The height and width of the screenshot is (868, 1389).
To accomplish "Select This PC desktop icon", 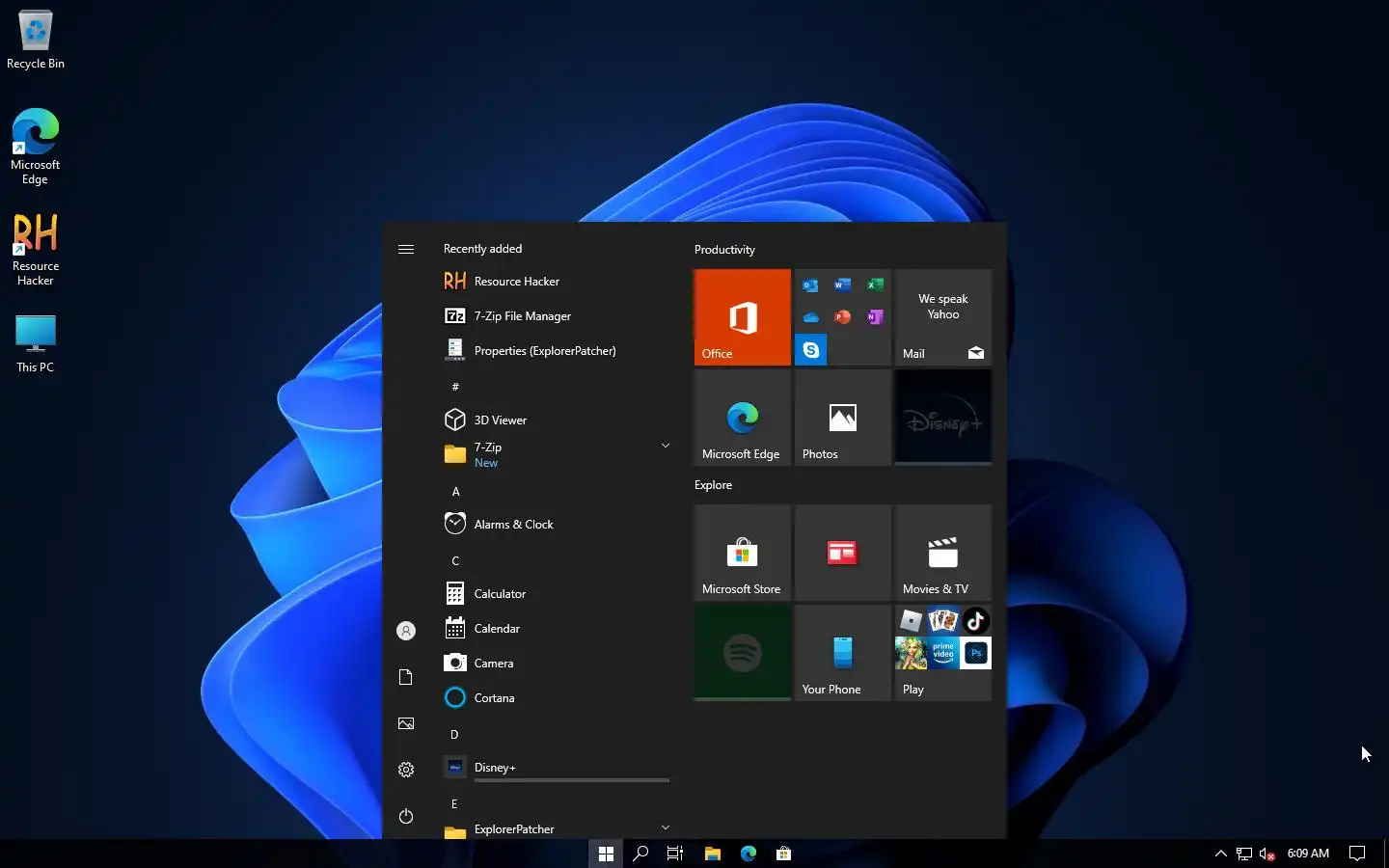I will [36, 343].
